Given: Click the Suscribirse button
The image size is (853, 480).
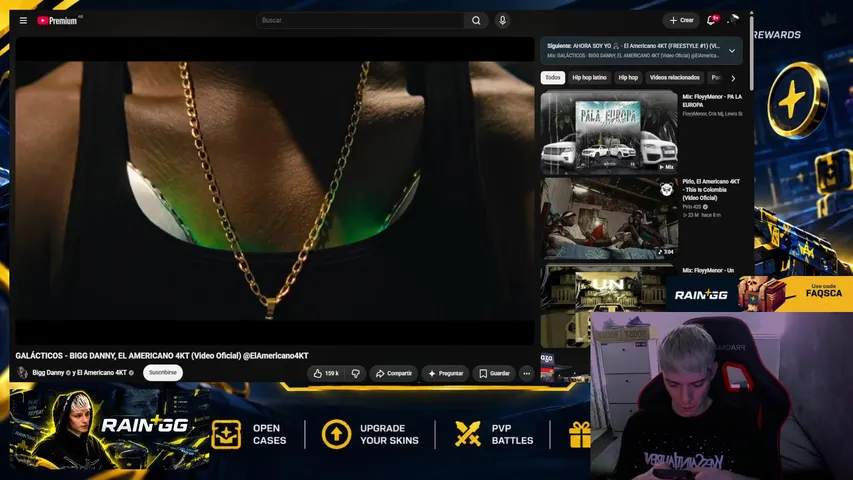Looking at the screenshot, I should pyautogui.click(x=163, y=373).
